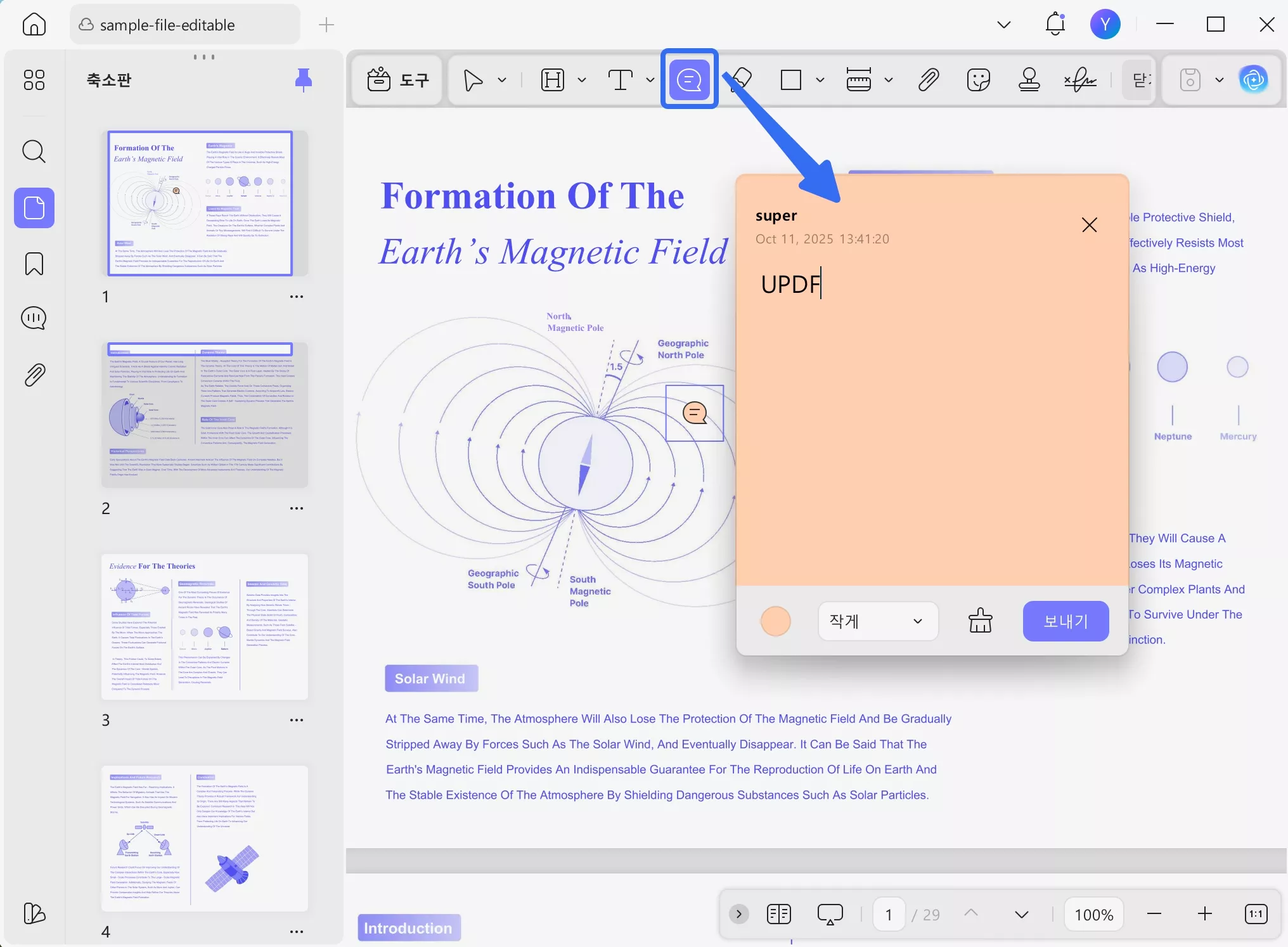Open page 3 thumbnail
Image resolution: width=1288 pixels, height=947 pixels.
pyautogui.click(x=204, y=626)
